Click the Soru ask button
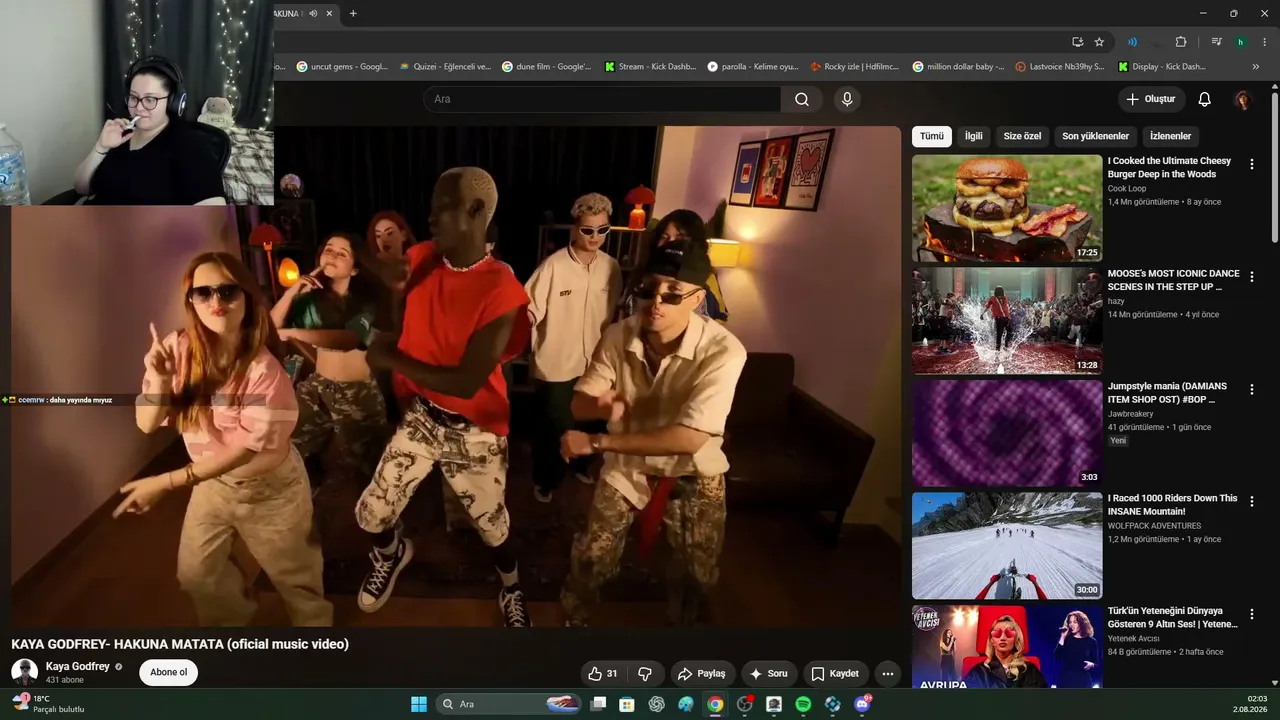This screenshot has height=720, width=1280. (768, 674)
